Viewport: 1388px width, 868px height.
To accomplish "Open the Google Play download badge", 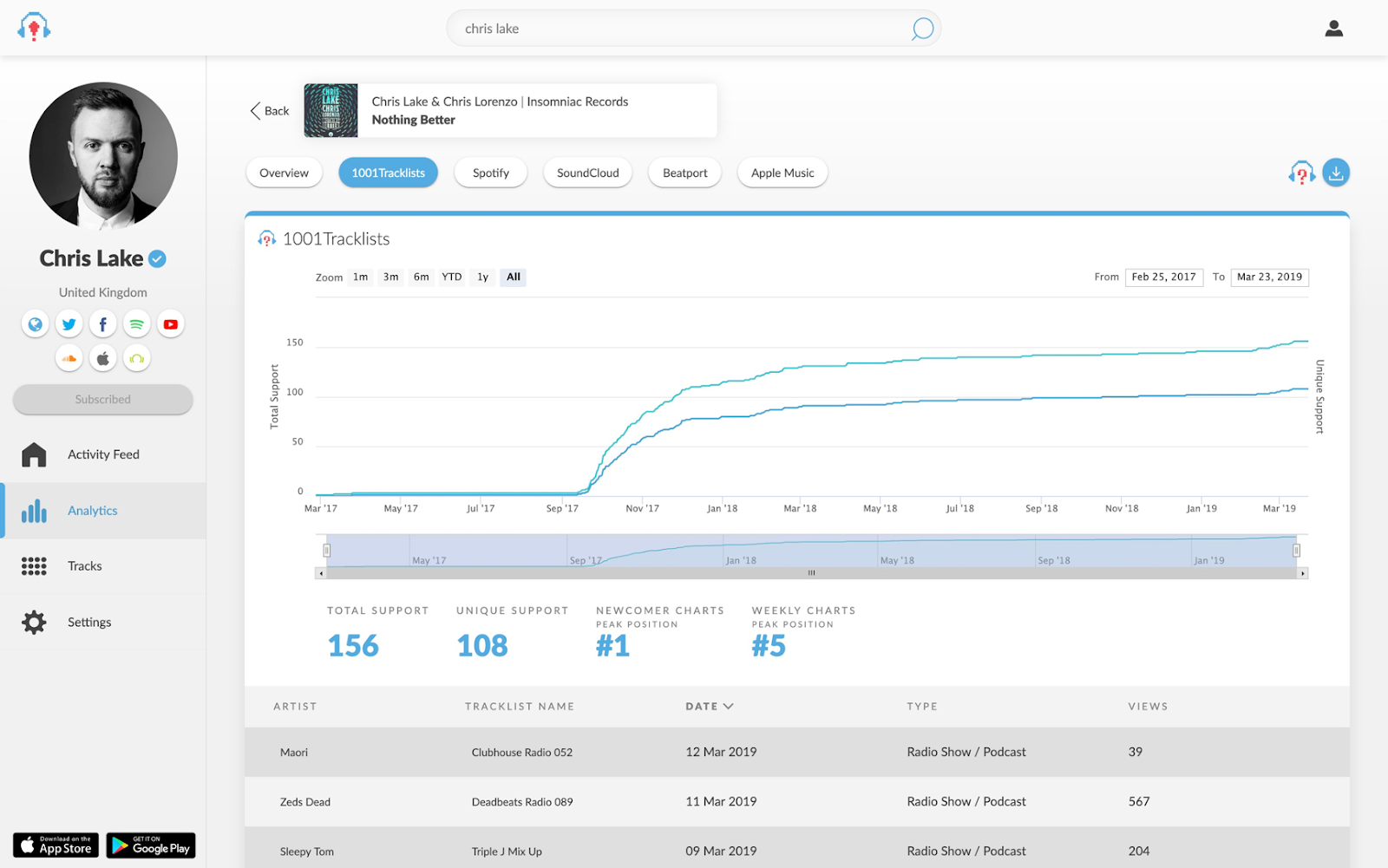I will tap(151, 845).
